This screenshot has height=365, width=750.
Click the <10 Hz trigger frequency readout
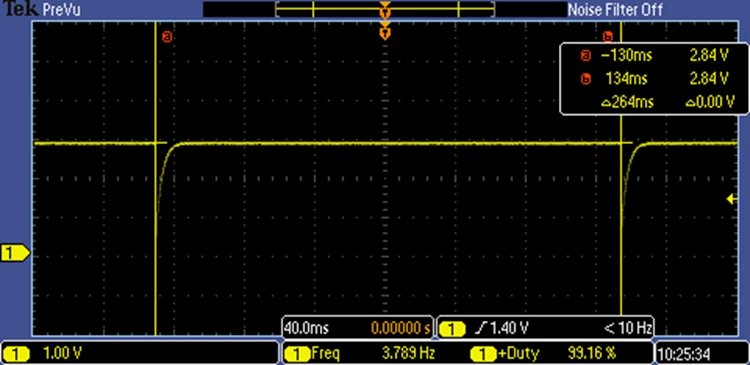(628, 328)
